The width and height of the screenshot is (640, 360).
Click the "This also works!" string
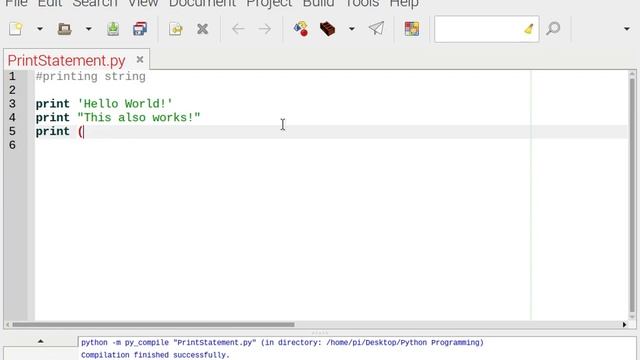click(139, 118)
